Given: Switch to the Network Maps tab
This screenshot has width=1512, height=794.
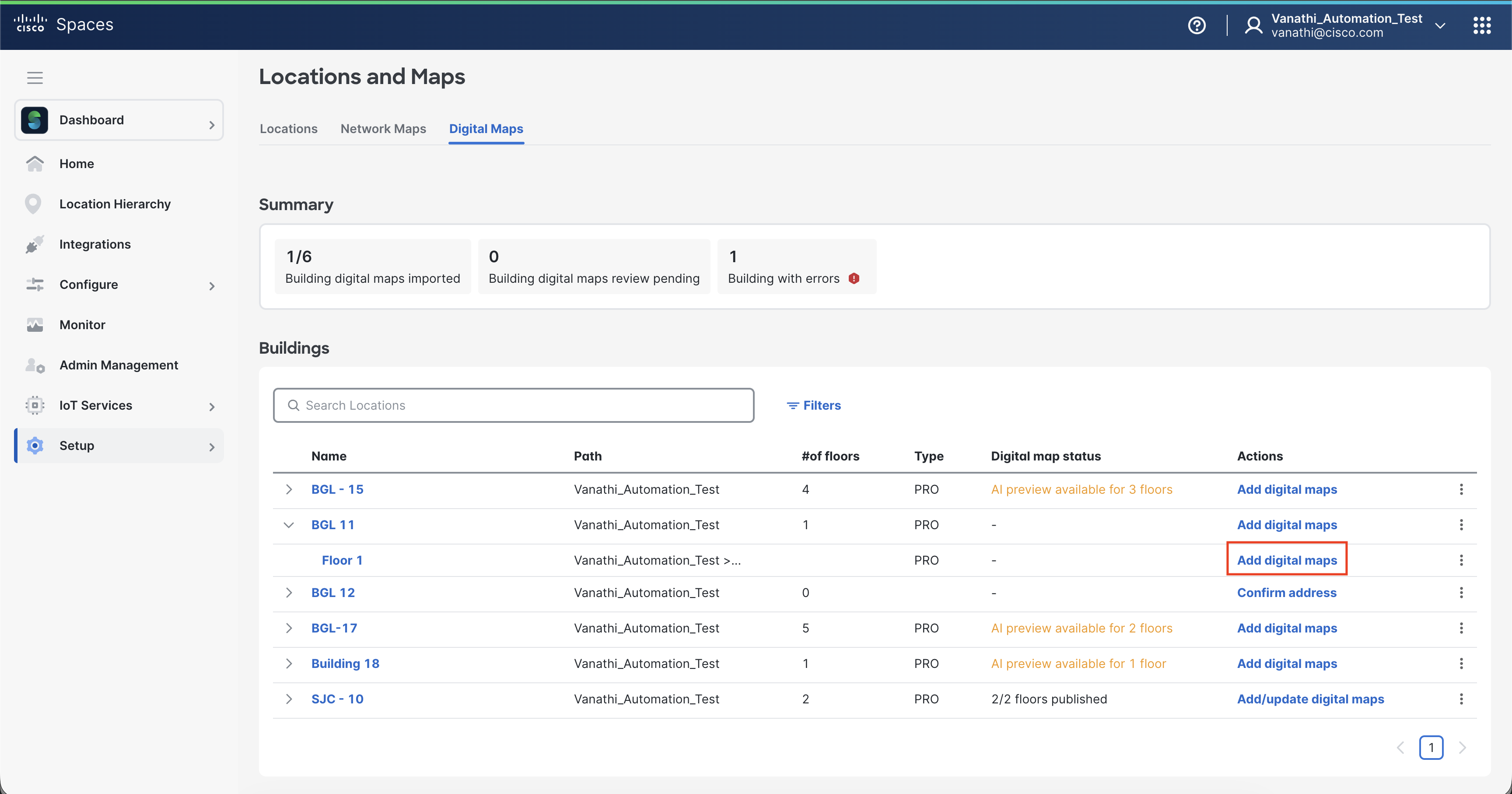Looking at the screenshot, I should (x=383, y=129).
